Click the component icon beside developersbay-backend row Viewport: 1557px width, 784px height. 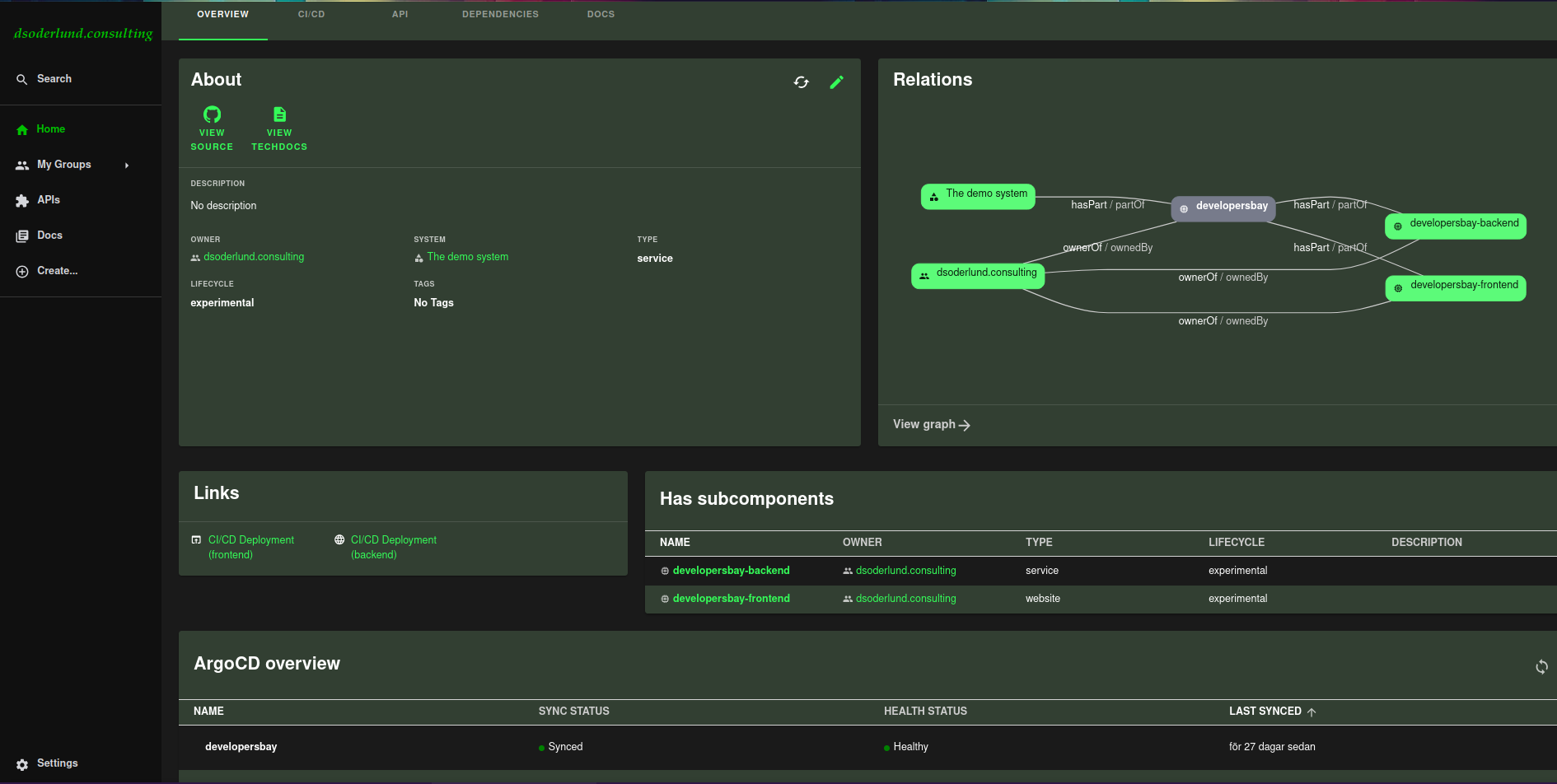coord(665,571)
